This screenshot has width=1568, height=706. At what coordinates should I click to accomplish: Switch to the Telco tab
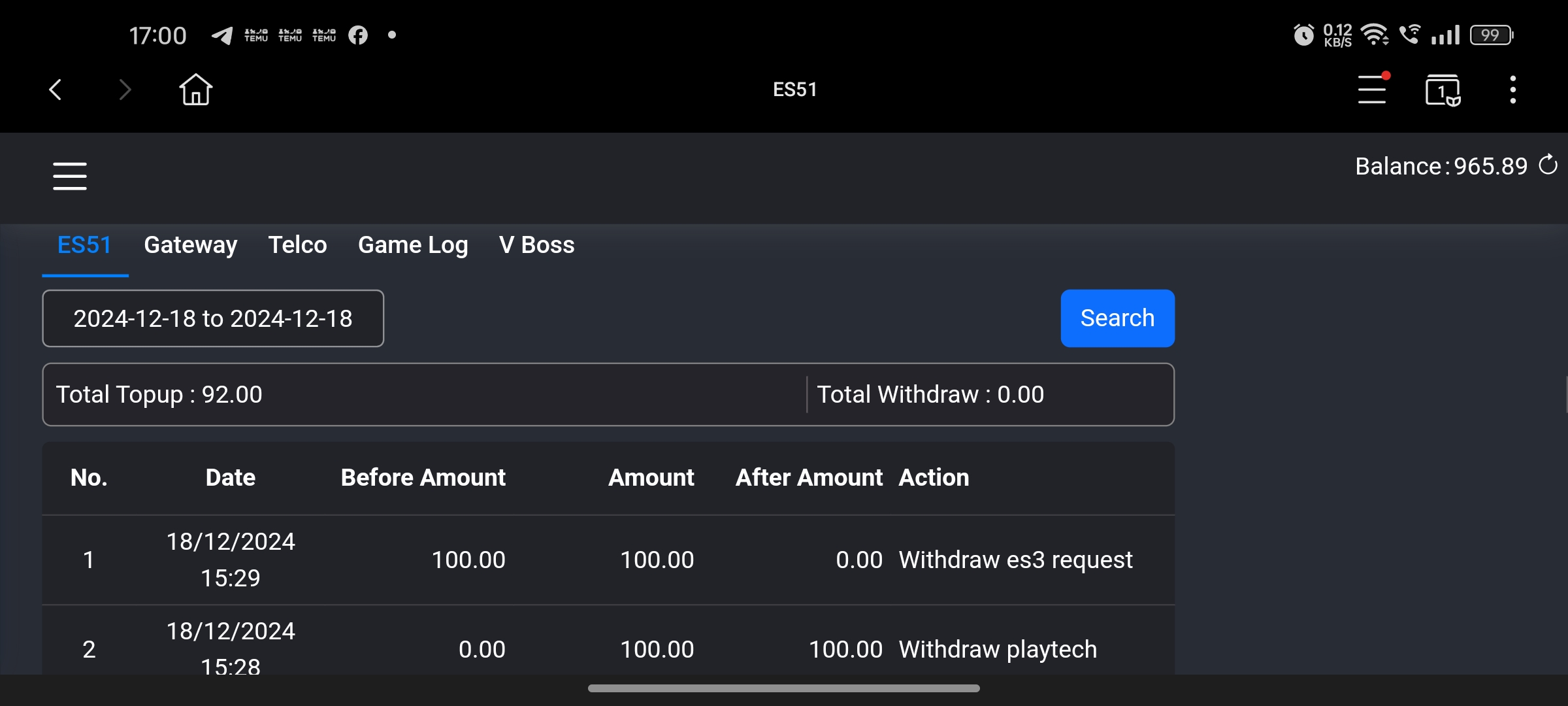(x=297, y=245)
